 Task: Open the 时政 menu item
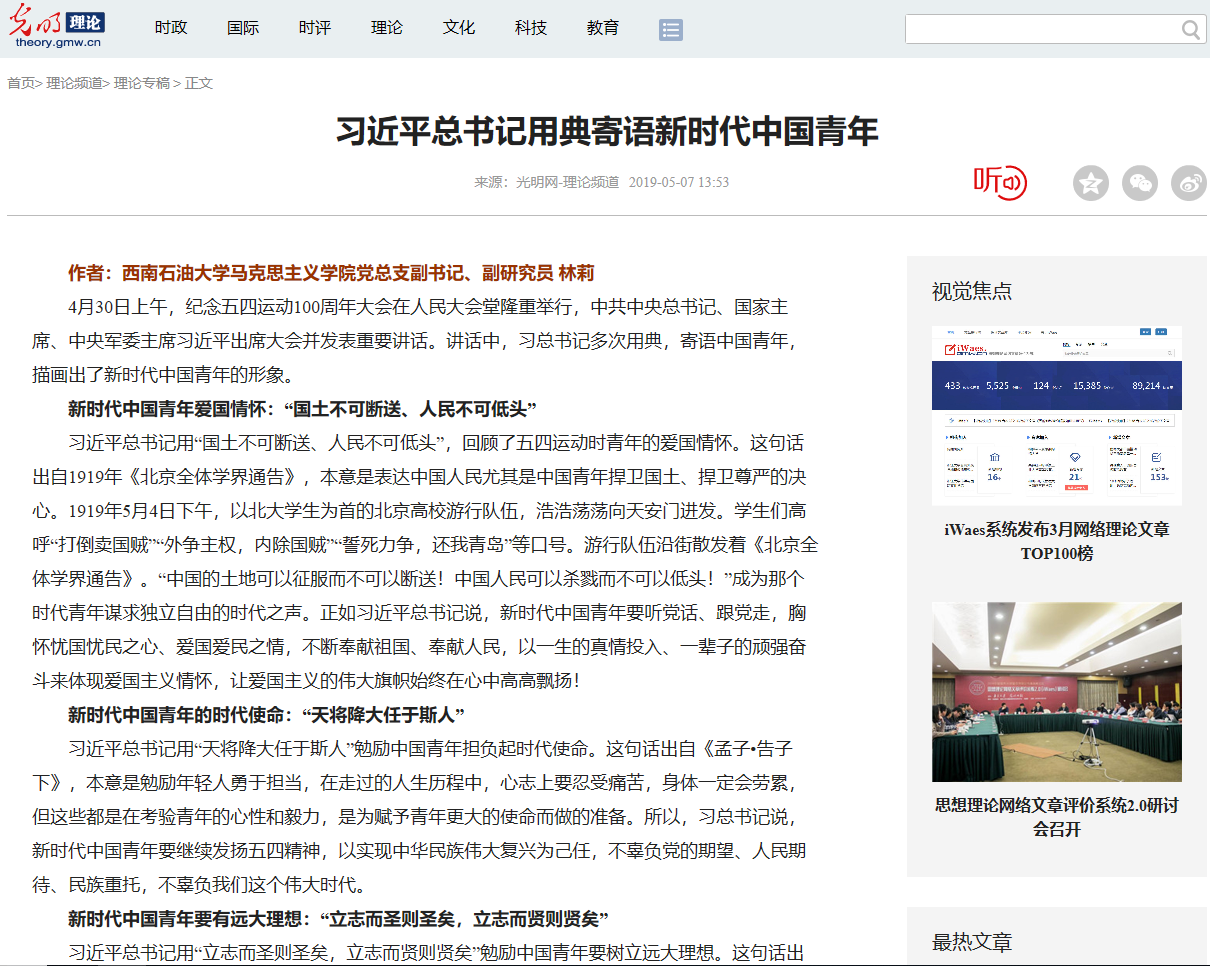[171, 28]
